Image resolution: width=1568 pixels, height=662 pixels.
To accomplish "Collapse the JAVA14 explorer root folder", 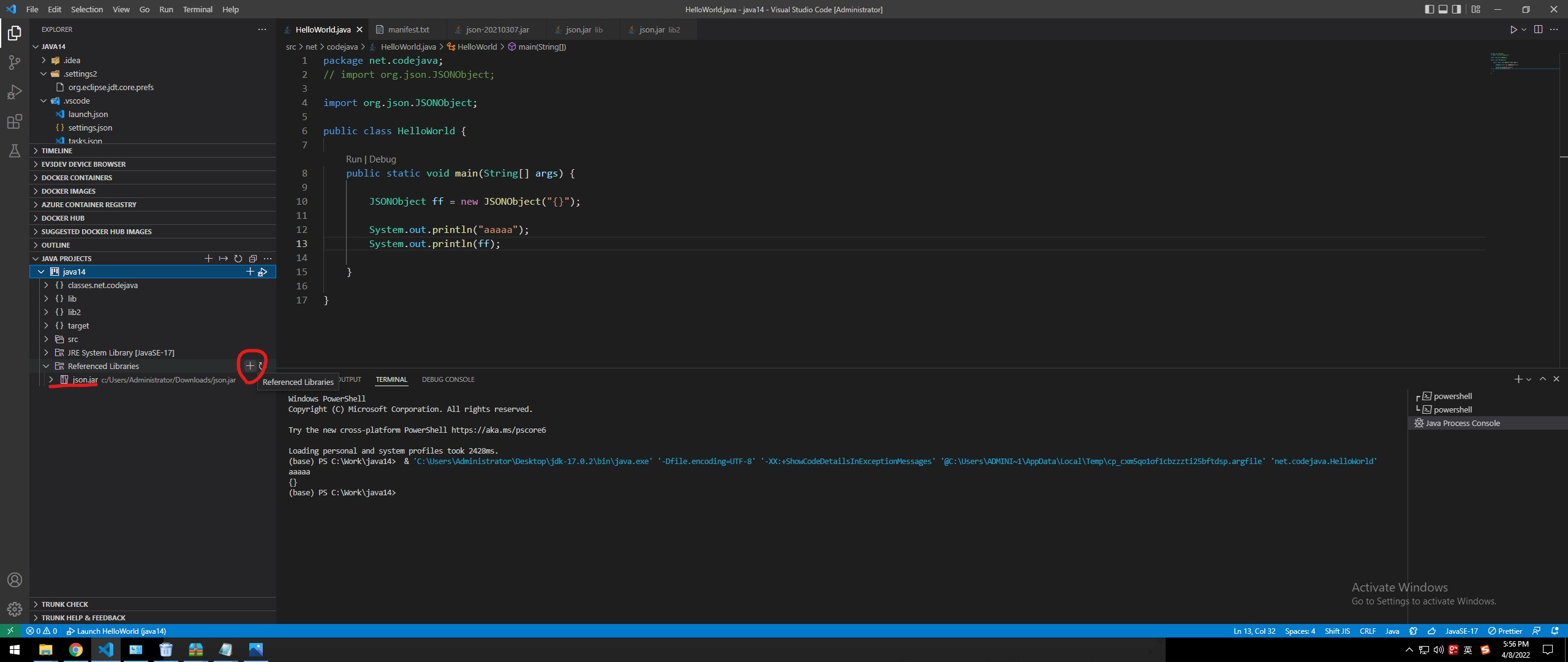I will [x=153, y=47].
